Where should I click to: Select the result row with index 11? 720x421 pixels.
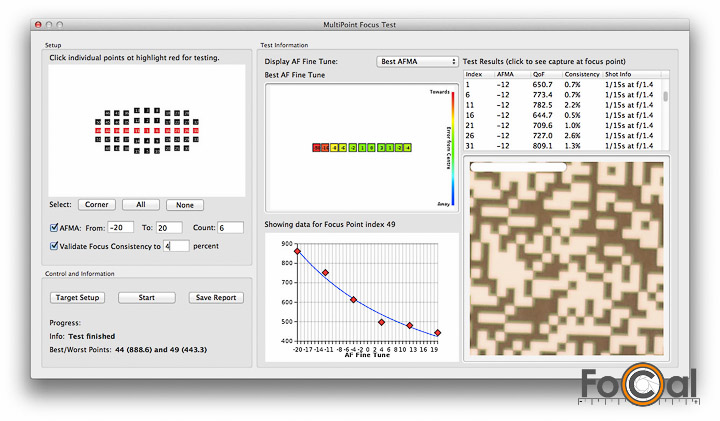tap(563, 105)
